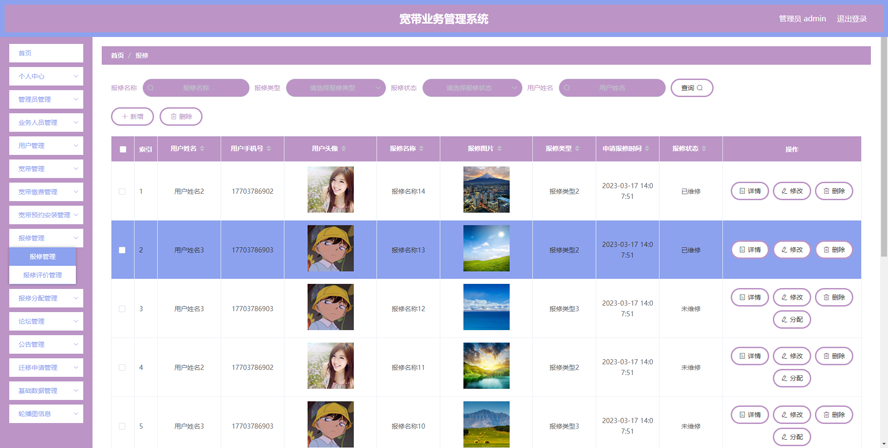Select the 报修管理 submenu item
Screen dimensions: 888x448
42,257
